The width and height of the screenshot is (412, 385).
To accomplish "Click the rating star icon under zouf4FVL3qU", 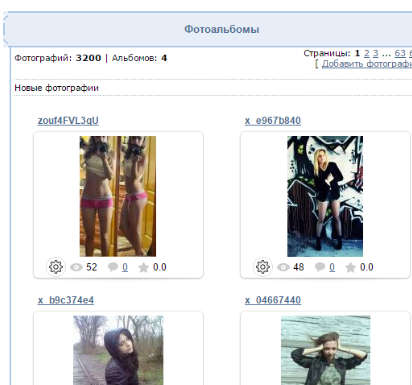I will point(144,267).
